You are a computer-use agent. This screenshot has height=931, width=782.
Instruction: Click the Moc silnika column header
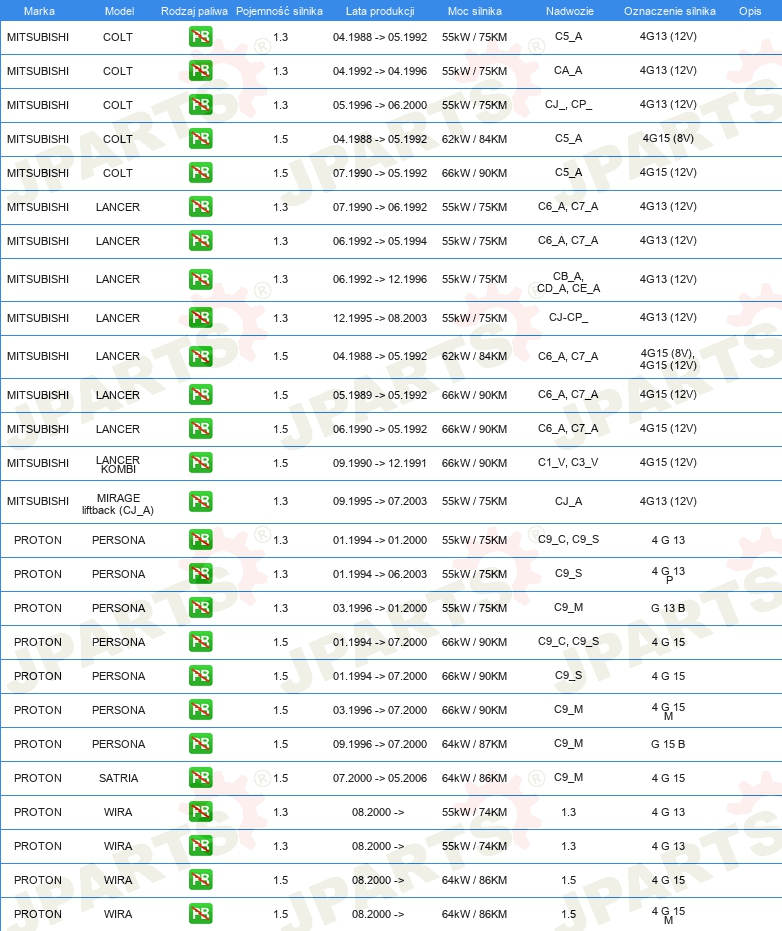pos(474,11)
